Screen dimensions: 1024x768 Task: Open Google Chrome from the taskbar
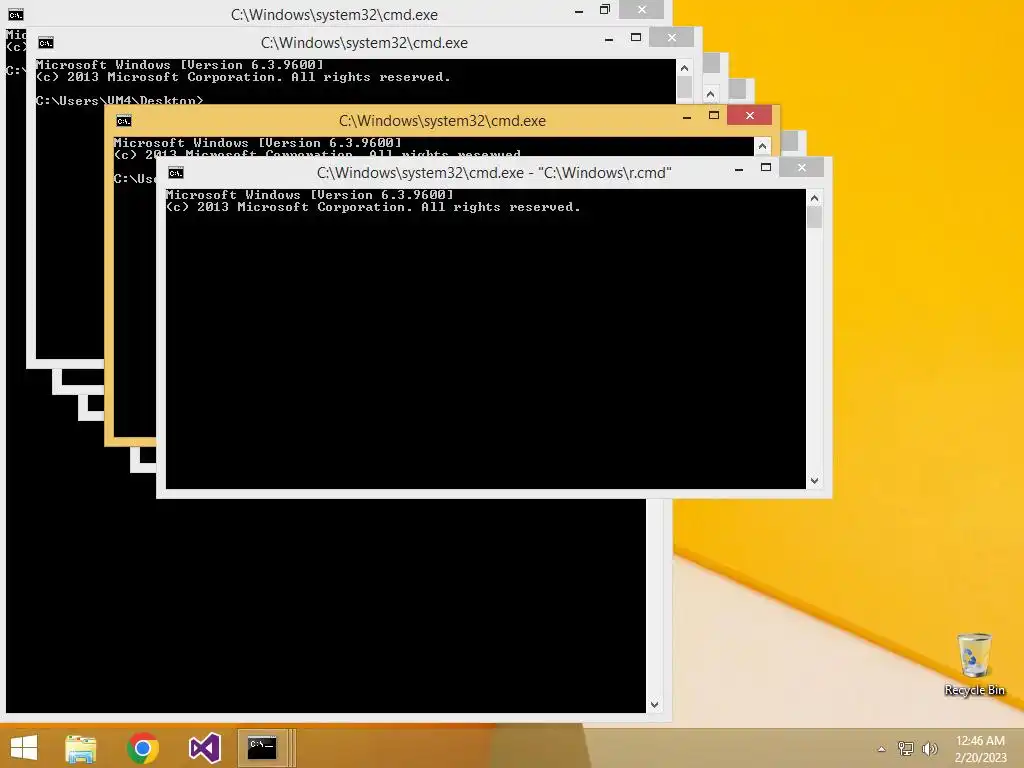coord(143,748)
